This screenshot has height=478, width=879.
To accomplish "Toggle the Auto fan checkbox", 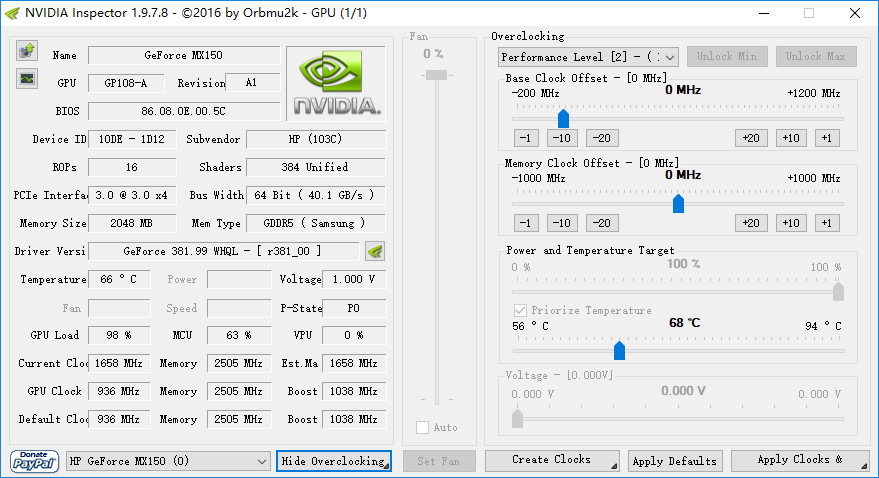I will (423, 428).
